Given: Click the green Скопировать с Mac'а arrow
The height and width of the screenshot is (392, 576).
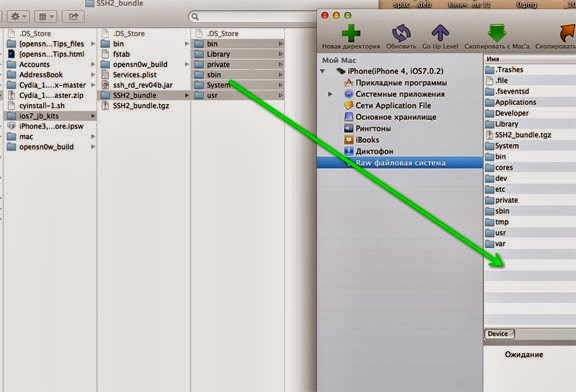Looking at the screenshot, I should coord(497,33).
